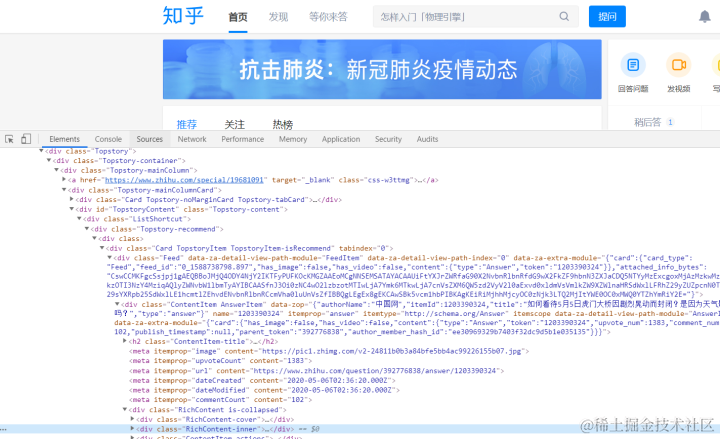Select the meta commentCount line
The width and height of the screenshot is (720, 439).
point(220,400)
